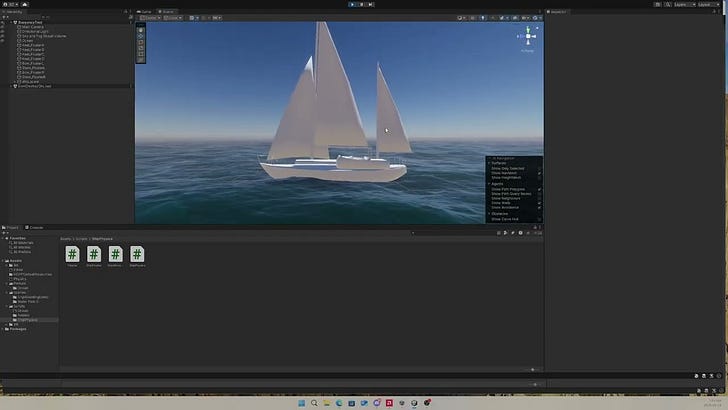This screenshot has height=410, width=728.
Task: Select the Move tool in Scene overlay
Action: tap(141, 36)
